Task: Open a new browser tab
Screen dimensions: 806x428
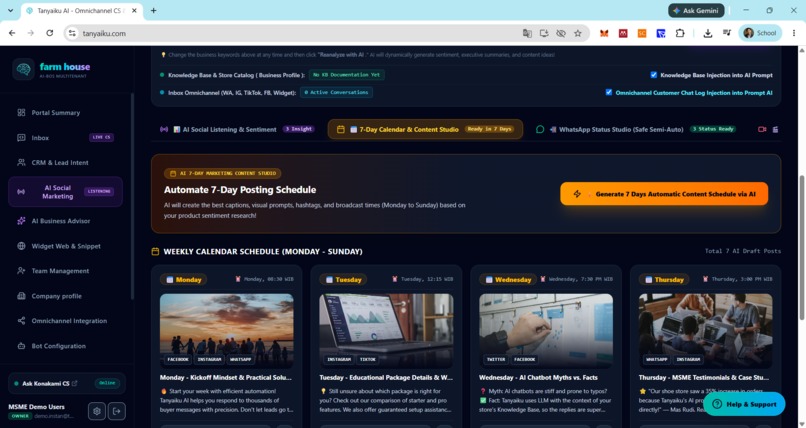Action: tap(154, 10)
